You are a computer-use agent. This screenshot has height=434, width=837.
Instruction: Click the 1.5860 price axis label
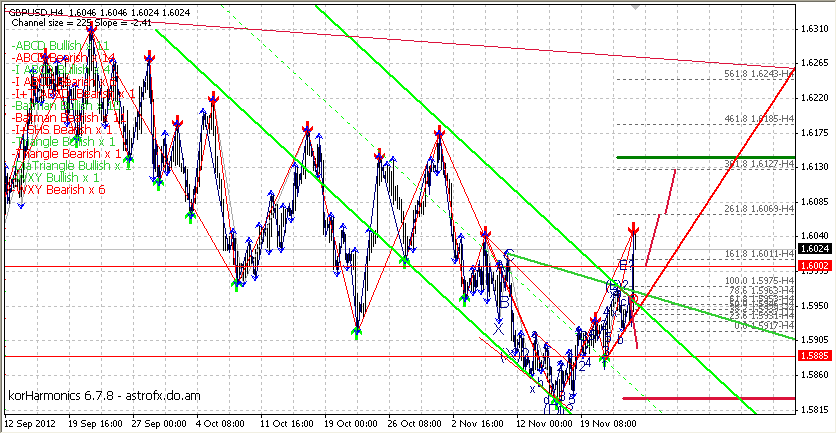tap(815, 375)
